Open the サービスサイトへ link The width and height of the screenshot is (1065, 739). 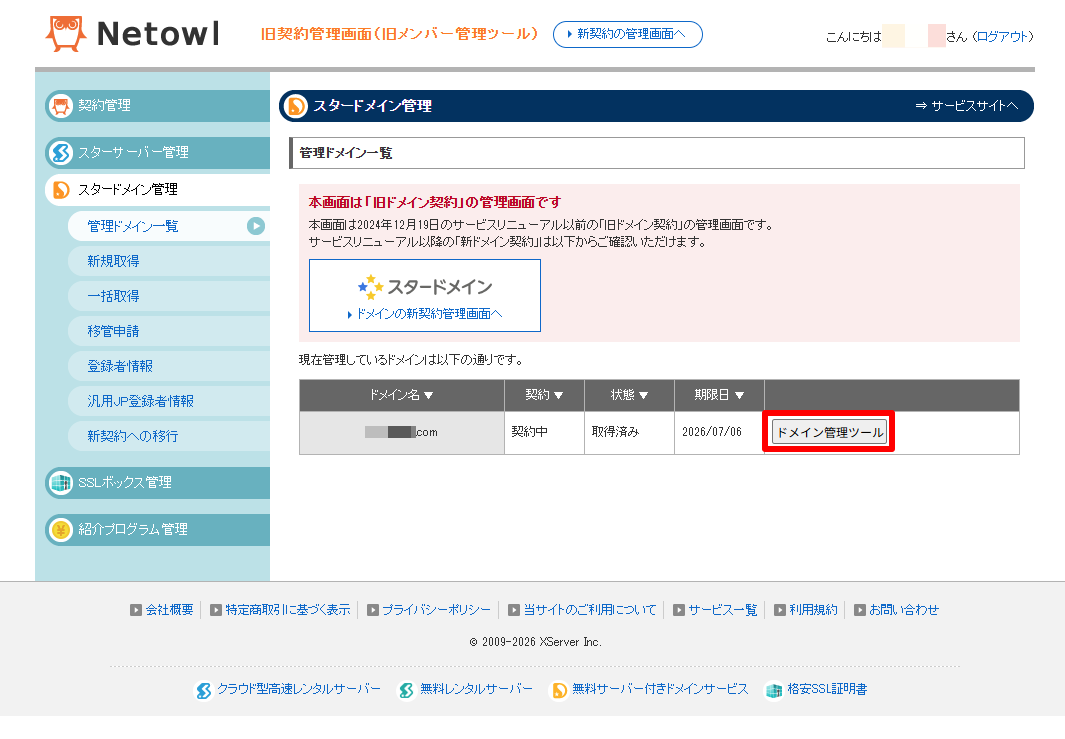coord(966,106)
